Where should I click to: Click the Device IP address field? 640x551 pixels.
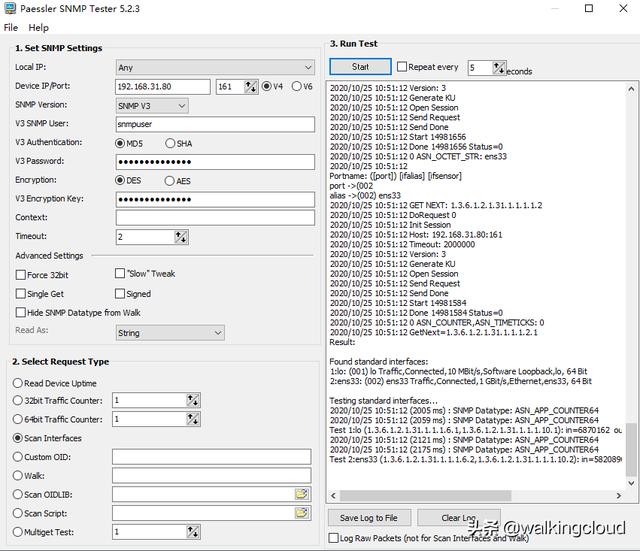coord(163,87)
